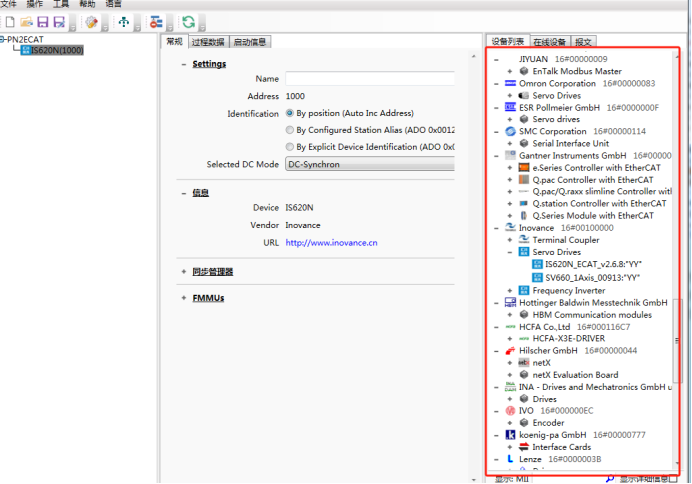
Task: Click the Hottinger Baldwin Messtechnik logo icon
Action: [x=510, y=302]
